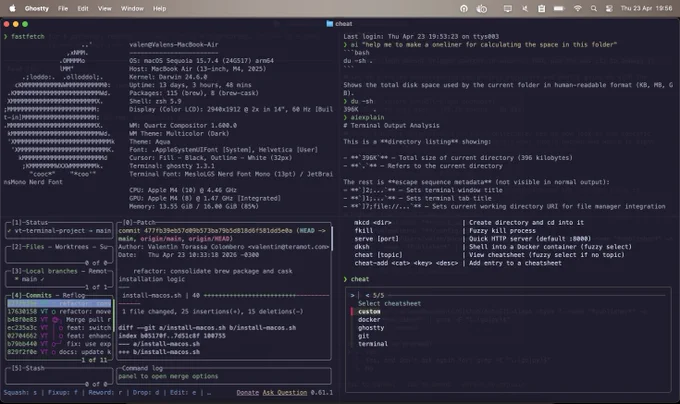Open the File menu
Image resolution: width=680 pixels, height=404 pixels.
coord(63,8)
